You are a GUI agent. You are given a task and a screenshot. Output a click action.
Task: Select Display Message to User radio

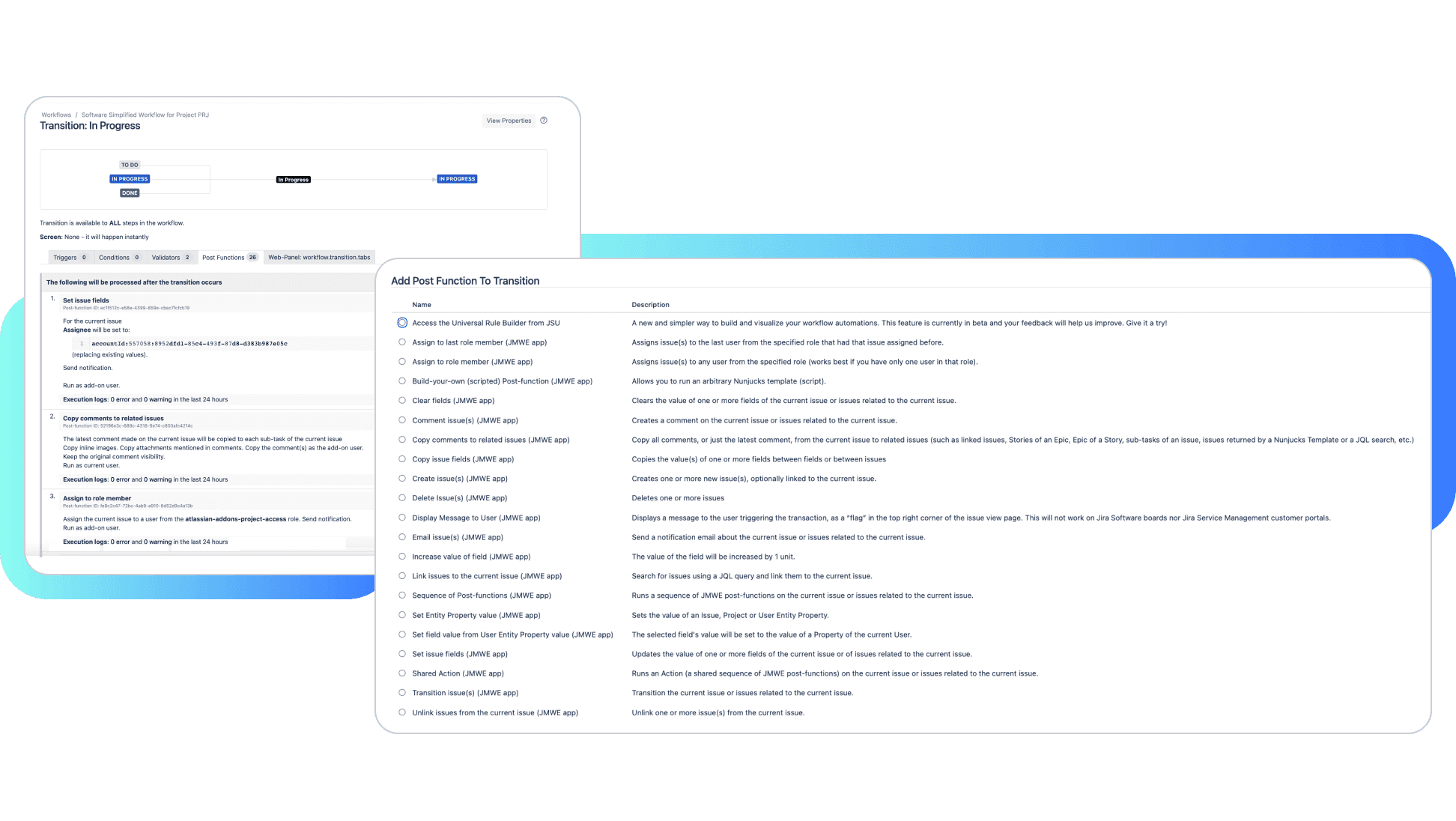pos(402,518)
